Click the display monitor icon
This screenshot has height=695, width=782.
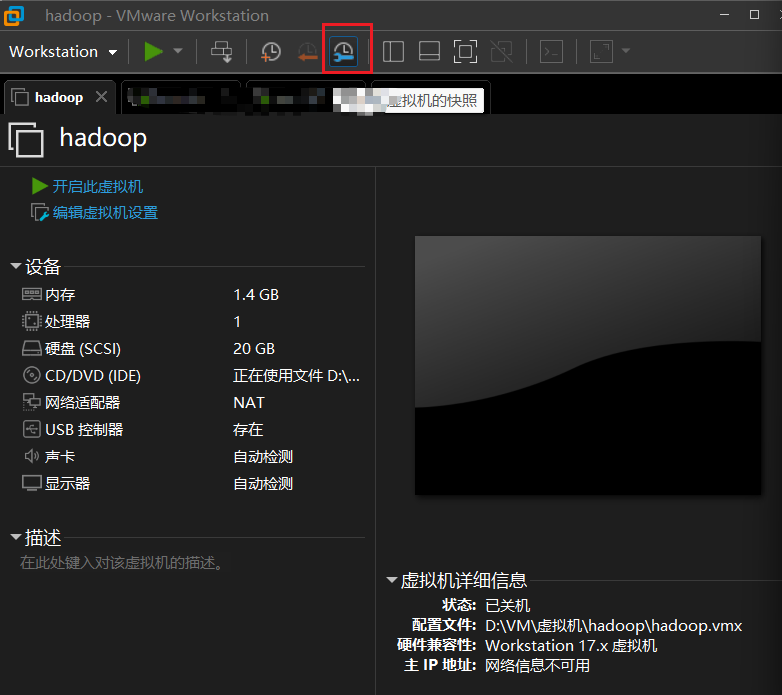pyautogui.click(x=31, y=483)
